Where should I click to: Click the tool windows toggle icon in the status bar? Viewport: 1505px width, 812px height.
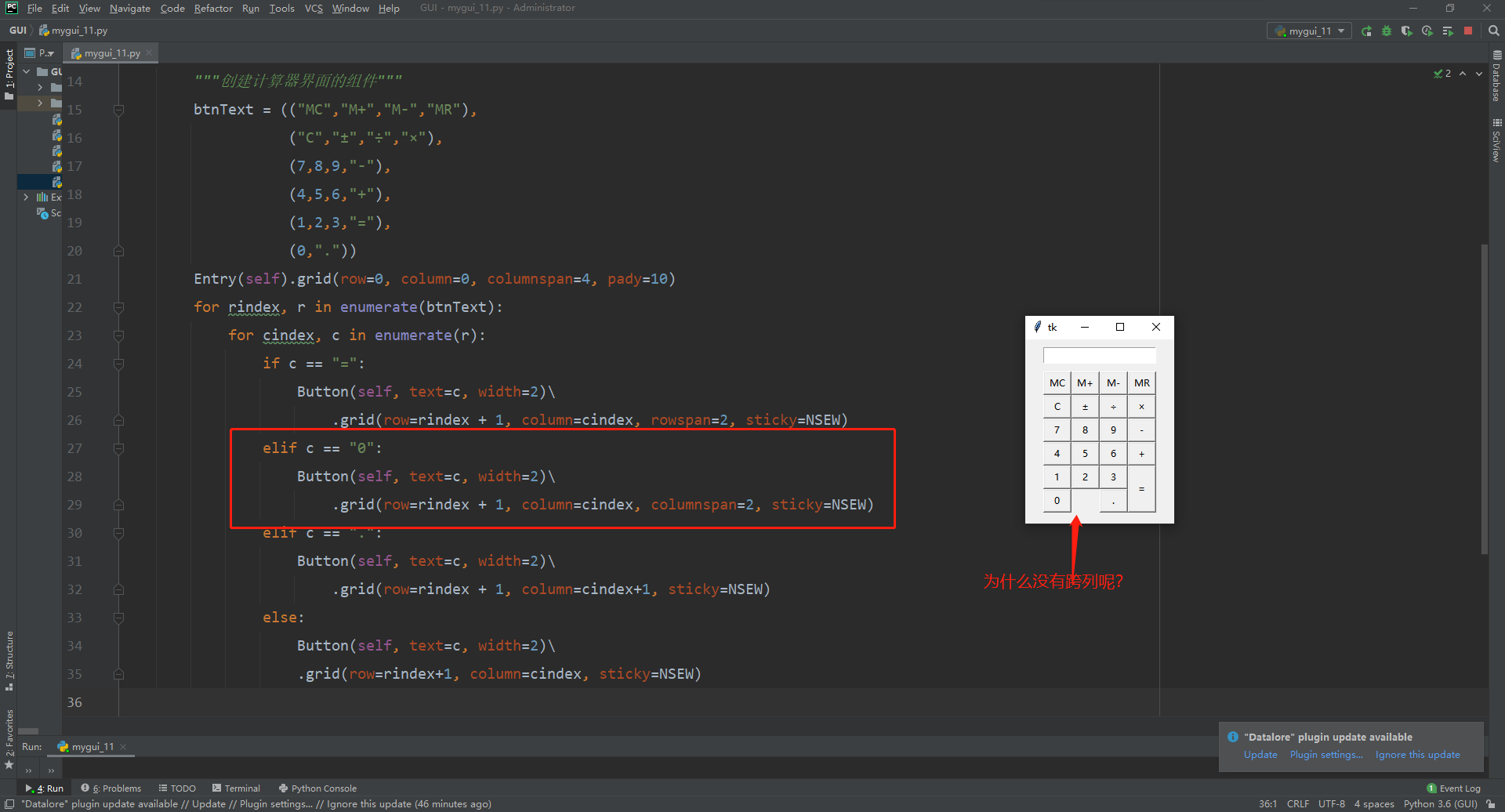(x=9, y=804)
